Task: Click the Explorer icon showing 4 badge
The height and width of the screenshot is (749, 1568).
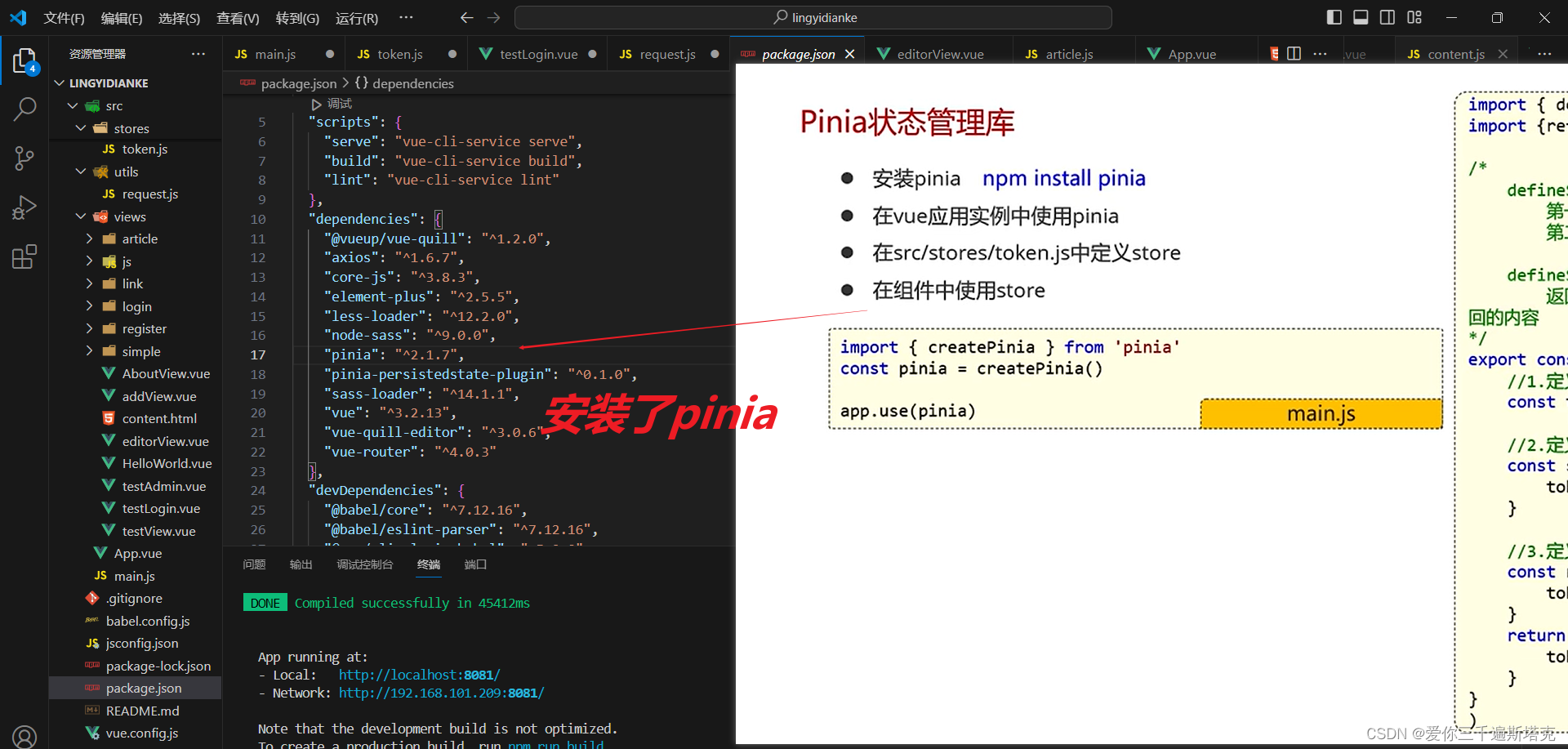Action: 24,60
